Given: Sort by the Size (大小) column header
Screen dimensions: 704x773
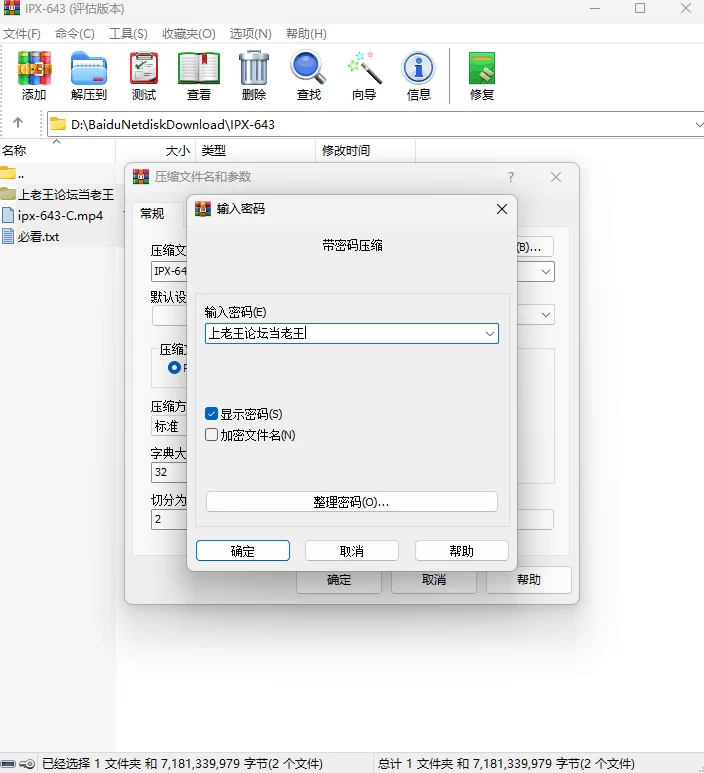Looking at the screenshot, I should pos(156,151).
